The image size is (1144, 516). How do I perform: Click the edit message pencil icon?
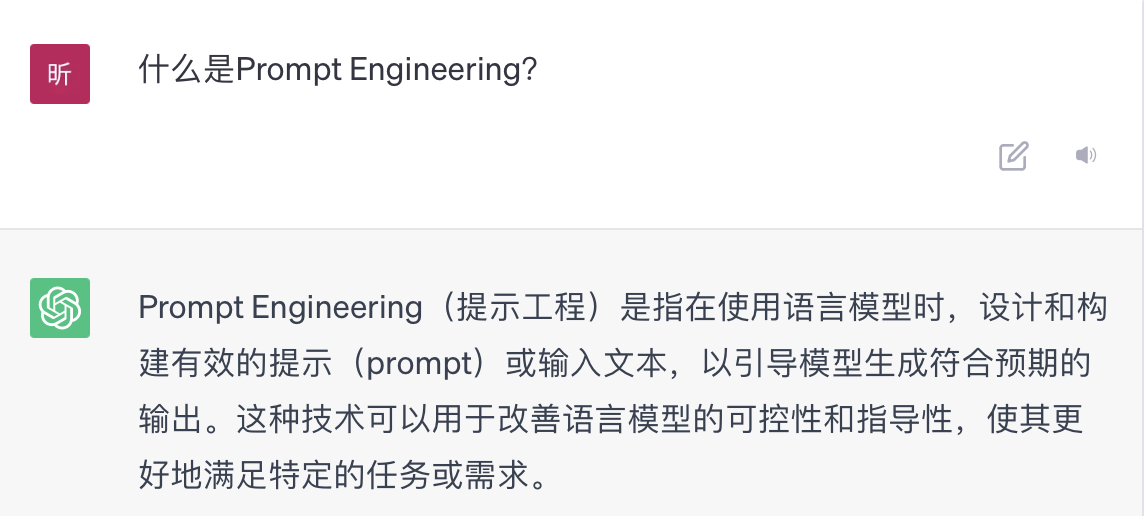[1013, 156]
